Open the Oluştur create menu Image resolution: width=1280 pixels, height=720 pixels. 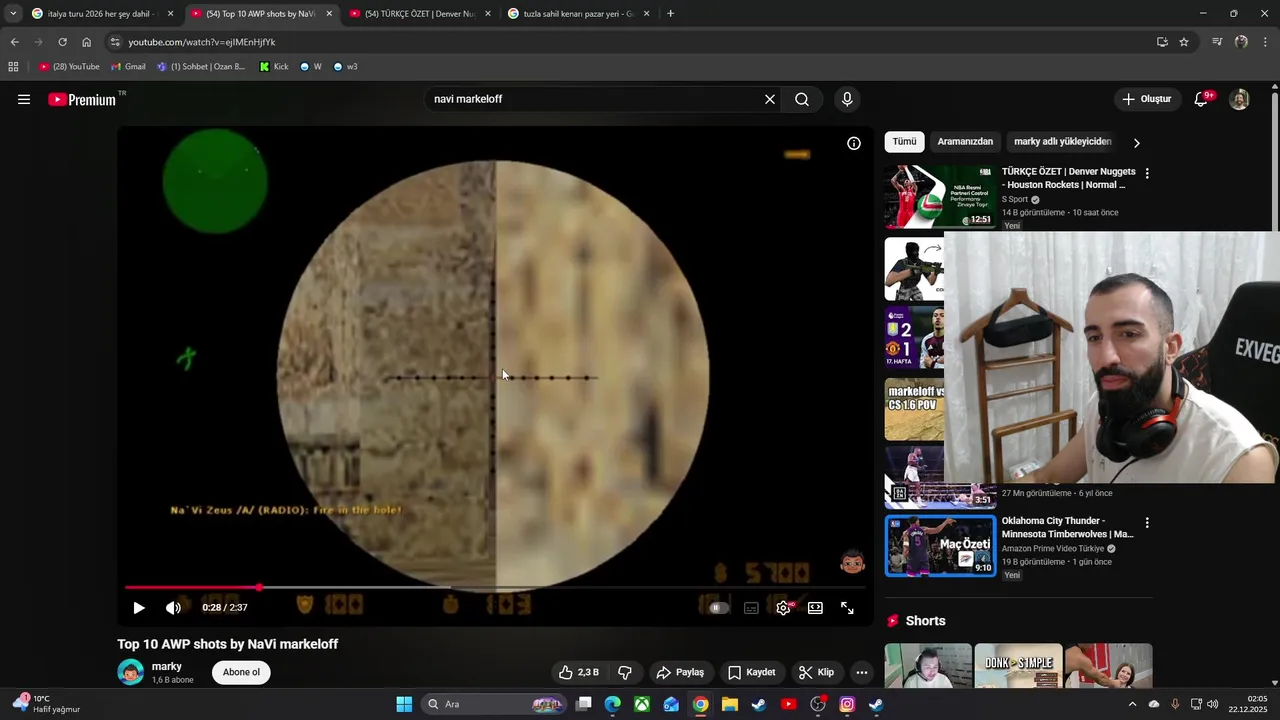click(1146, 99)
